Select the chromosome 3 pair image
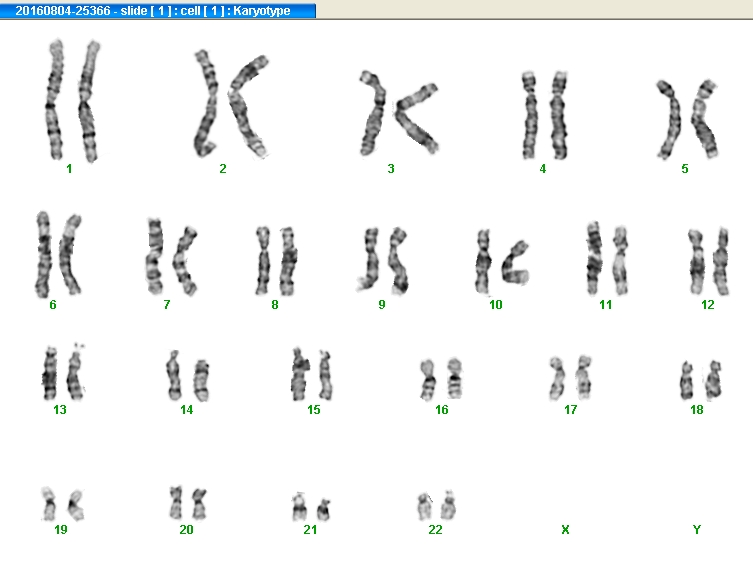The image size is (753, 586). [399, 113]
